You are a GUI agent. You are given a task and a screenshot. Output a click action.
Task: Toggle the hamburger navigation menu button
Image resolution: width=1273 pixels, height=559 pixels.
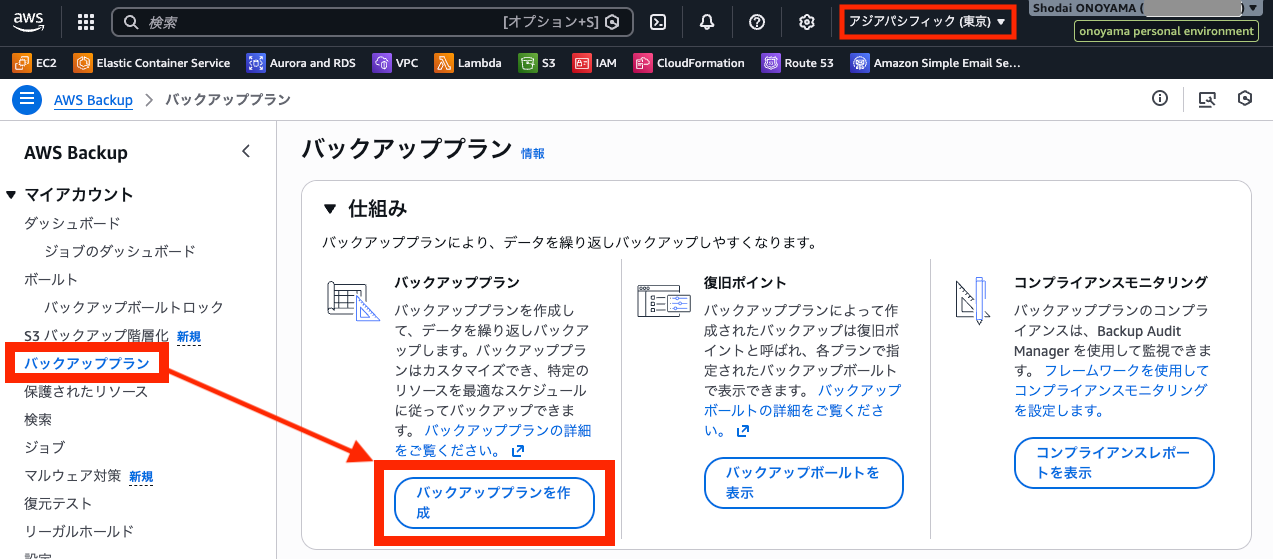(x=27, y=99)
